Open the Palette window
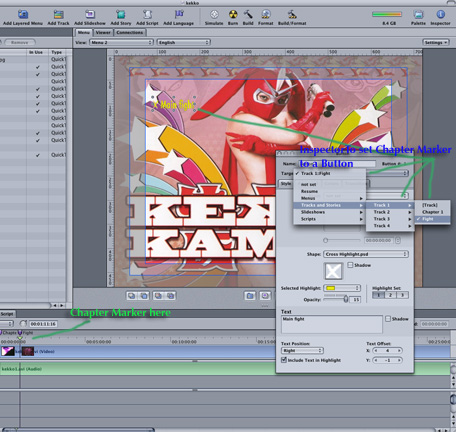 (418, 14)
